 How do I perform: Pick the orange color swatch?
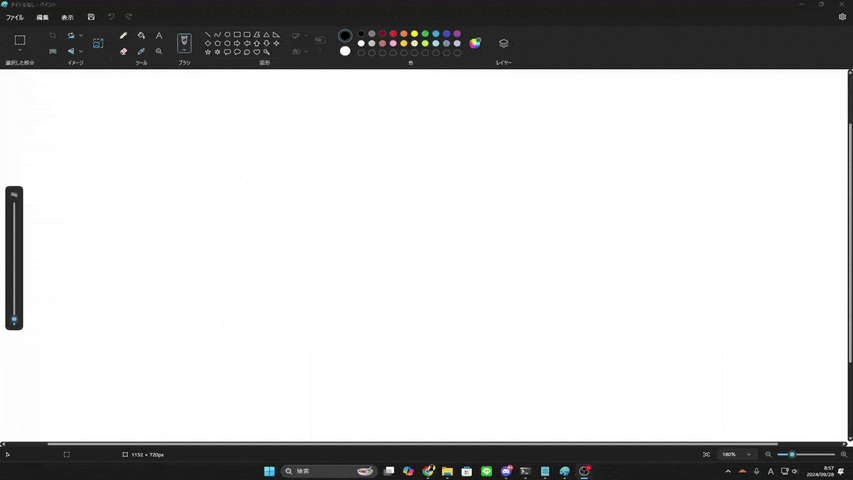click(x=404, y=34)
